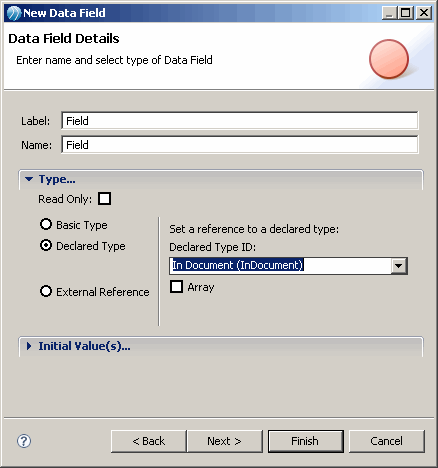Viewport: 438px width, 468px height.
Task: Go to the Next wizard page
Action: [224, 441]
